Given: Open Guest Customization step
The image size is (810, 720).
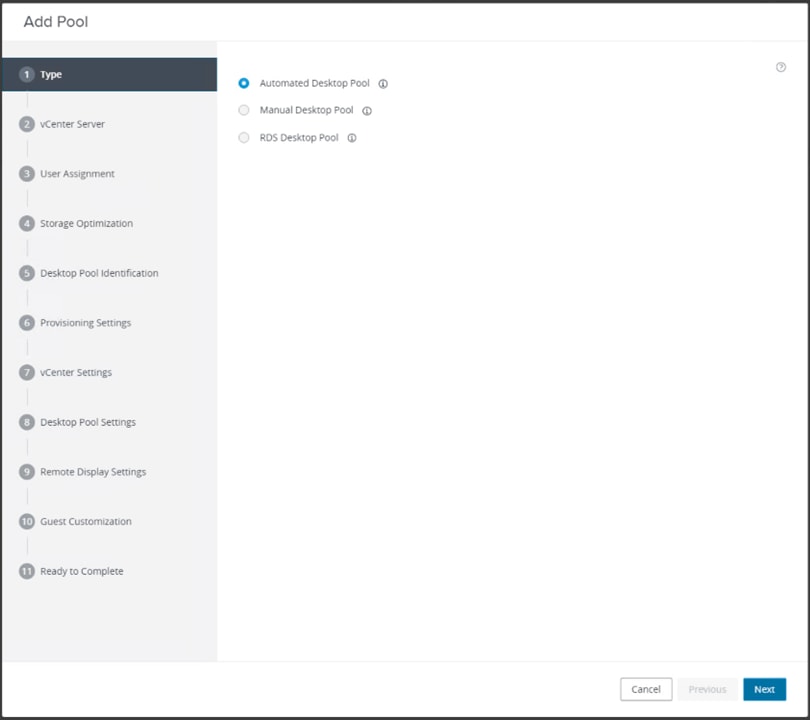Looking at the screenshot, I should click(x=86, y=521).
